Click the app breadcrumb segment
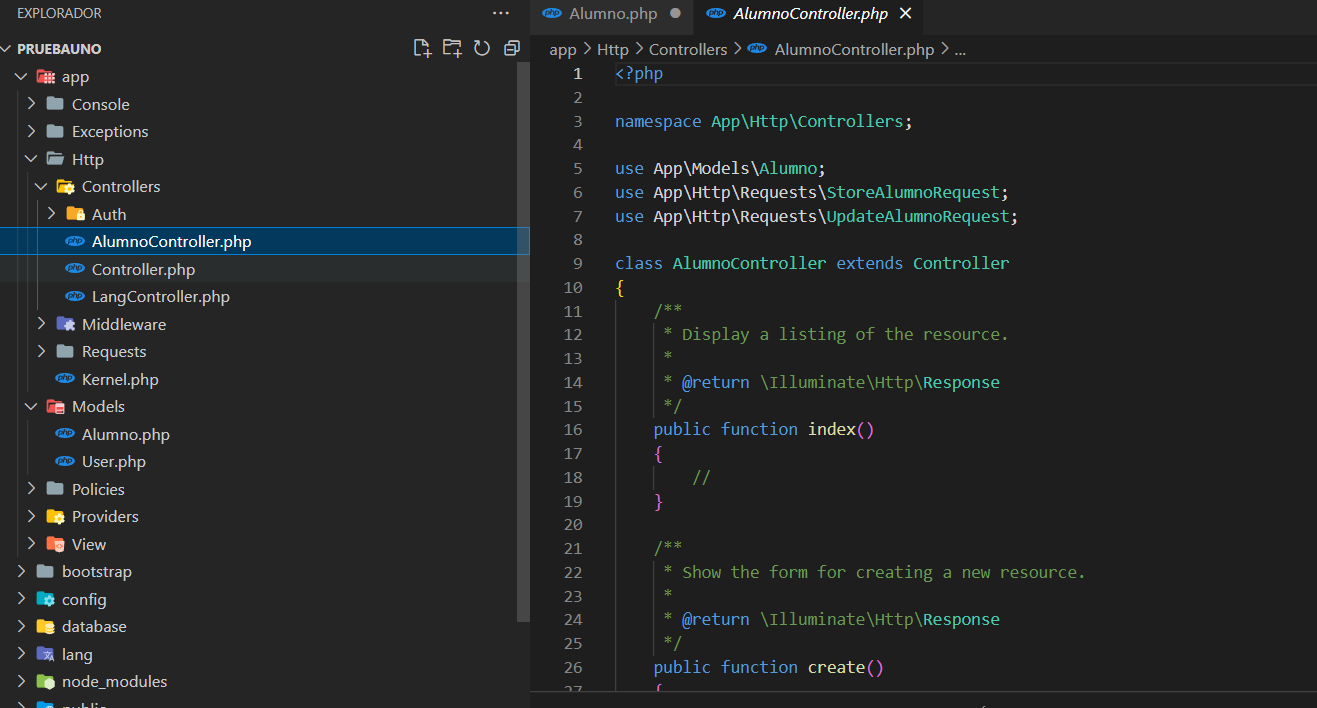The height and width of the screenshot is (708, 1317). pos(563,49)
